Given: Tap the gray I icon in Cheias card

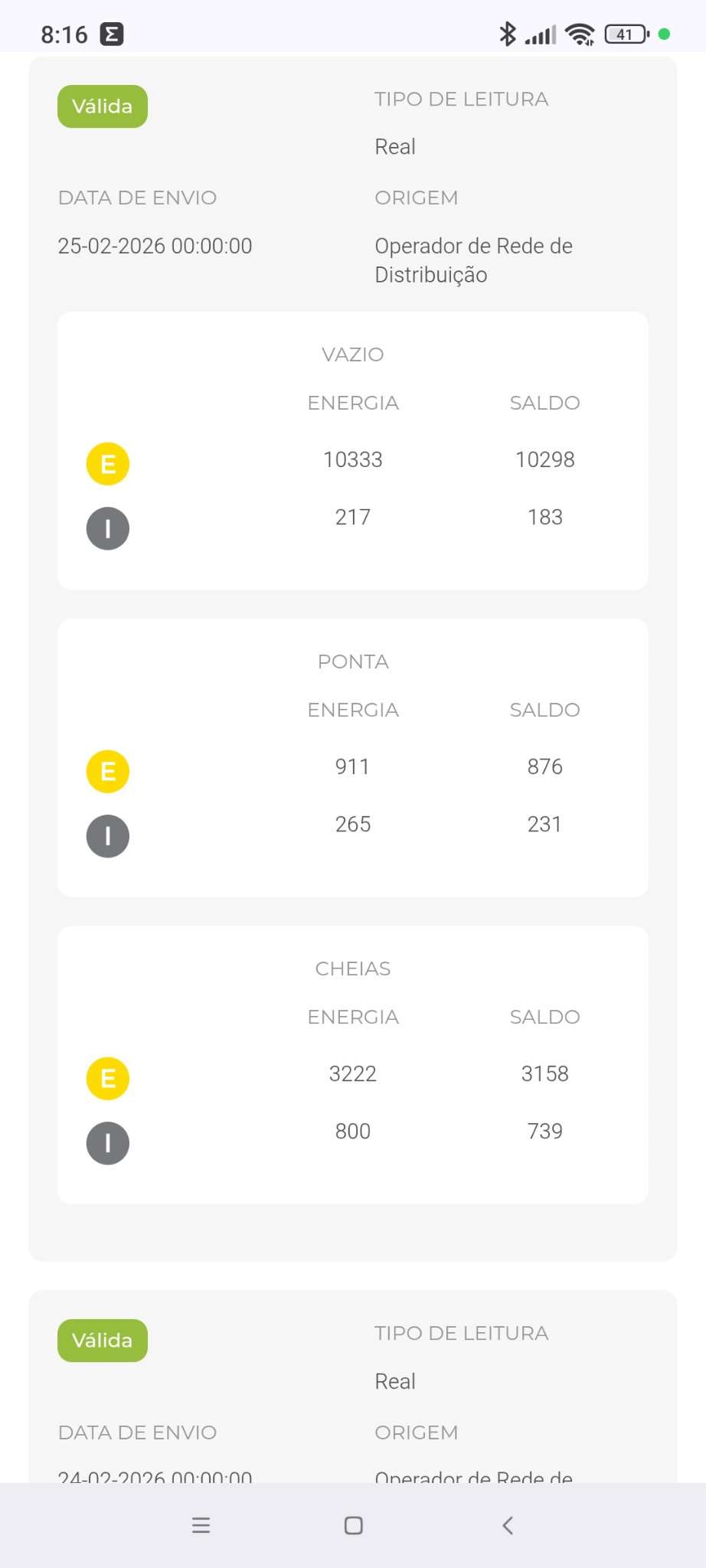Looking at the screenshot, I should 108,1143.
